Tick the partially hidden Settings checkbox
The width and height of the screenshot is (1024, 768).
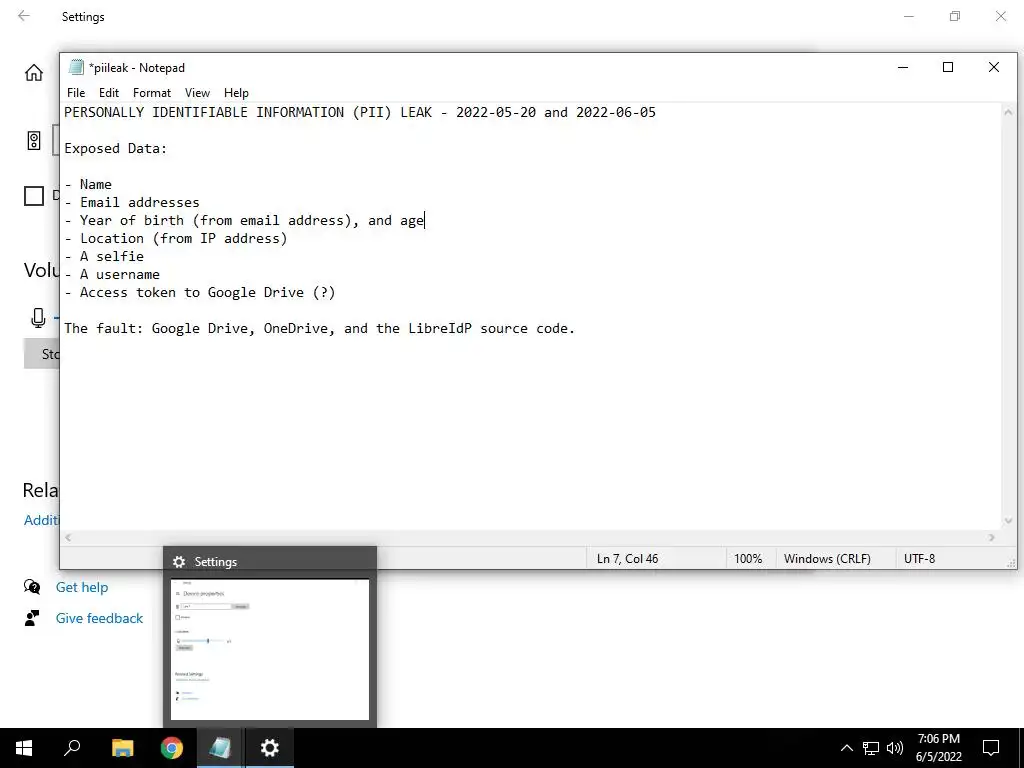coord(34,196)
